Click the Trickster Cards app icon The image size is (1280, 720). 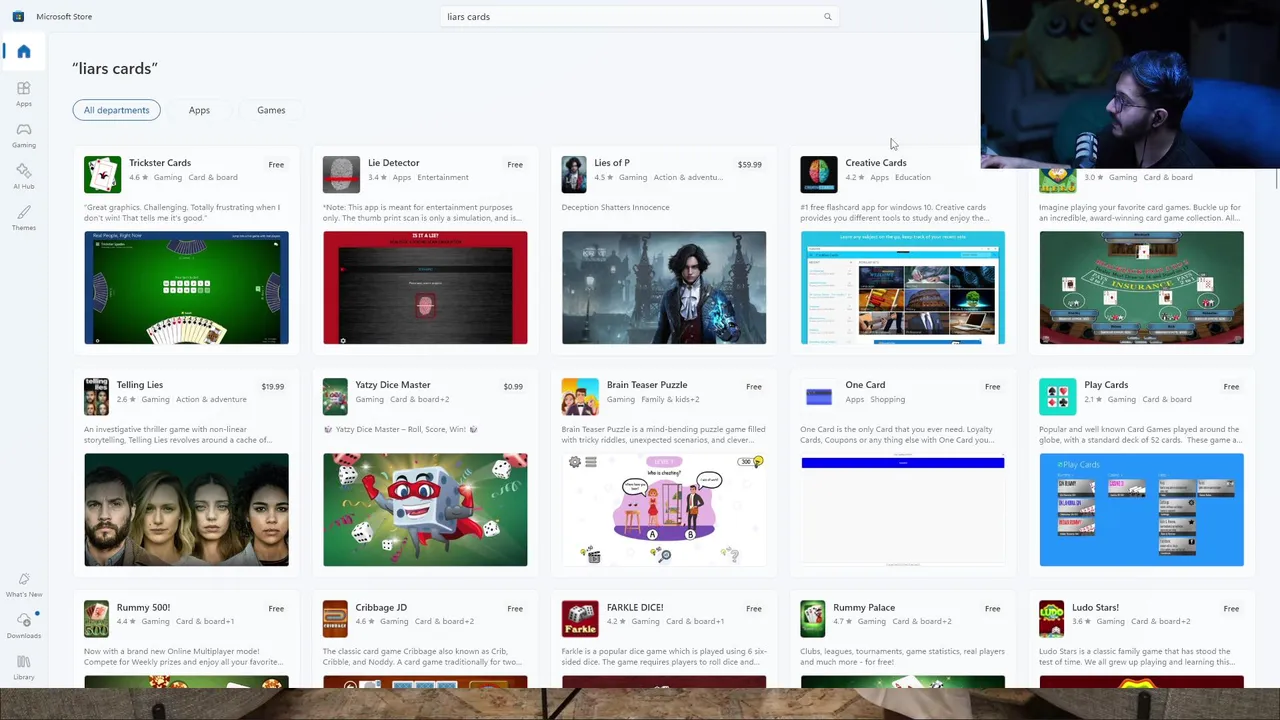[102, 174]
